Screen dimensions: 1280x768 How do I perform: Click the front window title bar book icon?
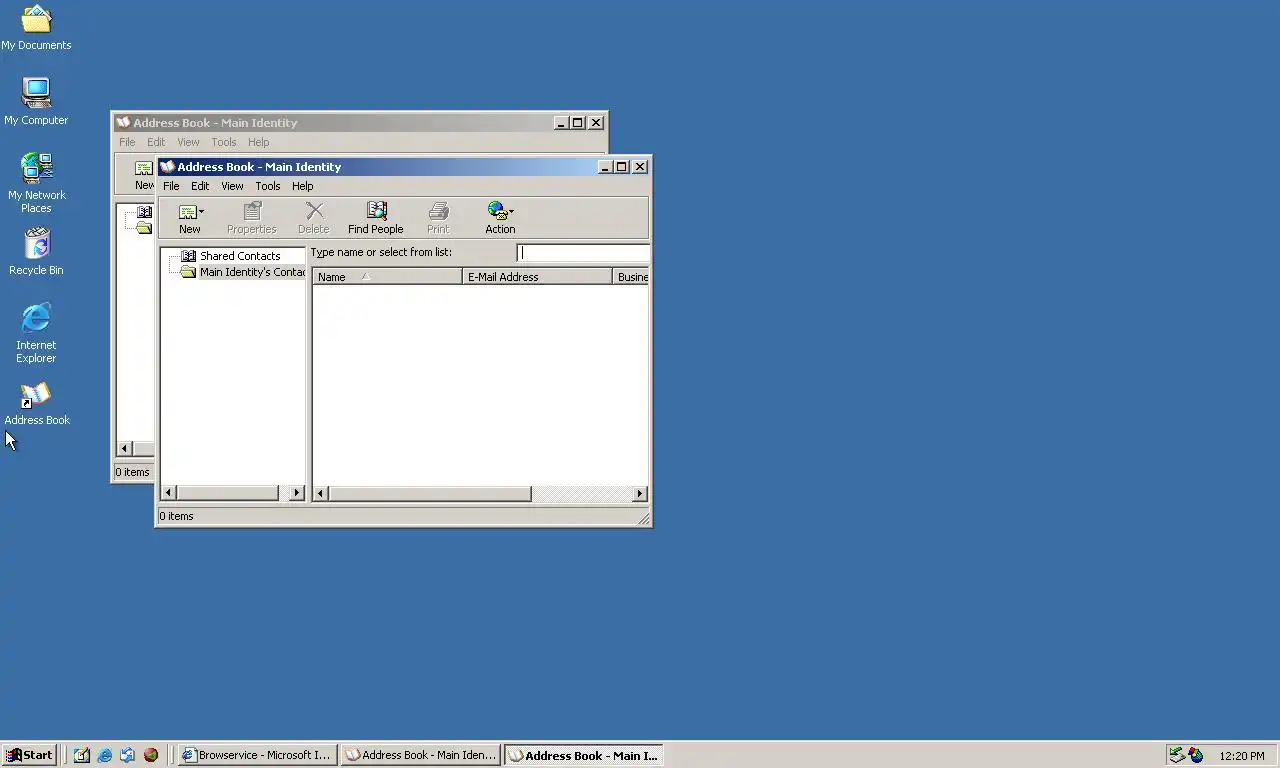(x=168, y=167)
